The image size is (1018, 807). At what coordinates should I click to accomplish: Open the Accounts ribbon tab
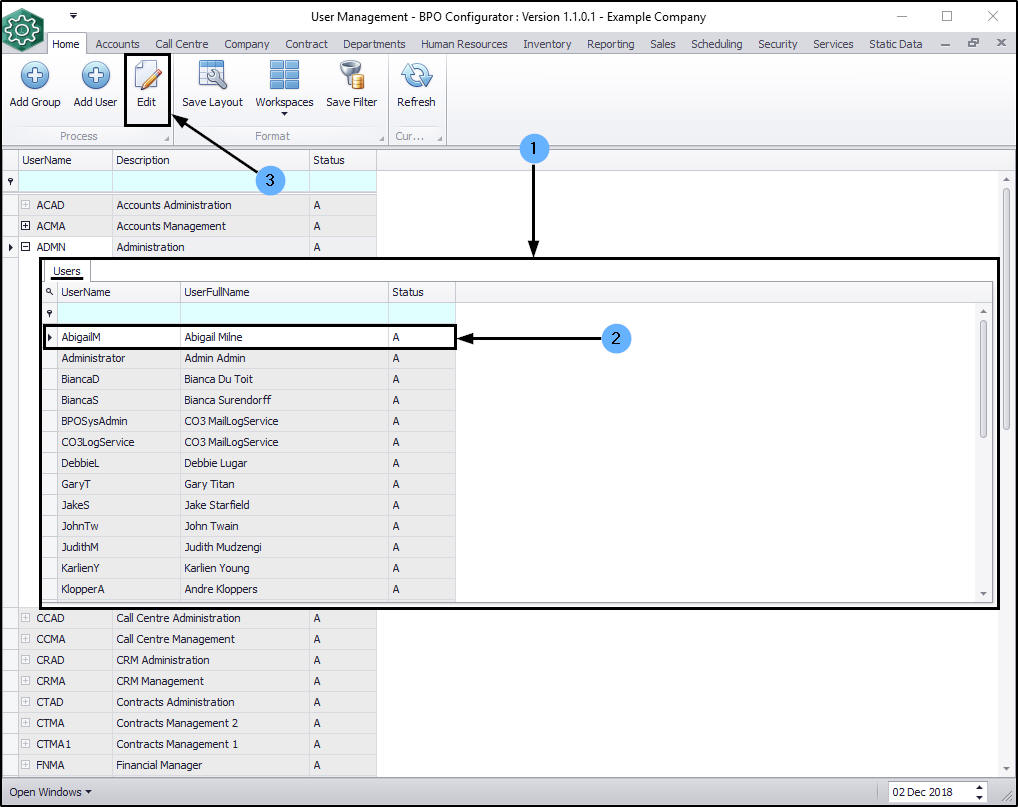pyautogui.click(x=118, y=43)
